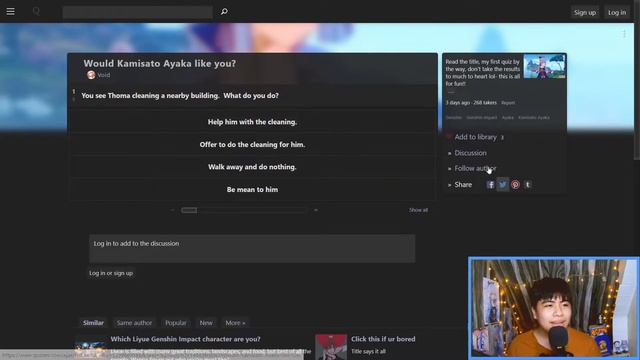Image resolution: width=640 pixels, height=360 pixels.
Task: Choose answer 'Help him with the cleaning.'
Action: 252,122
